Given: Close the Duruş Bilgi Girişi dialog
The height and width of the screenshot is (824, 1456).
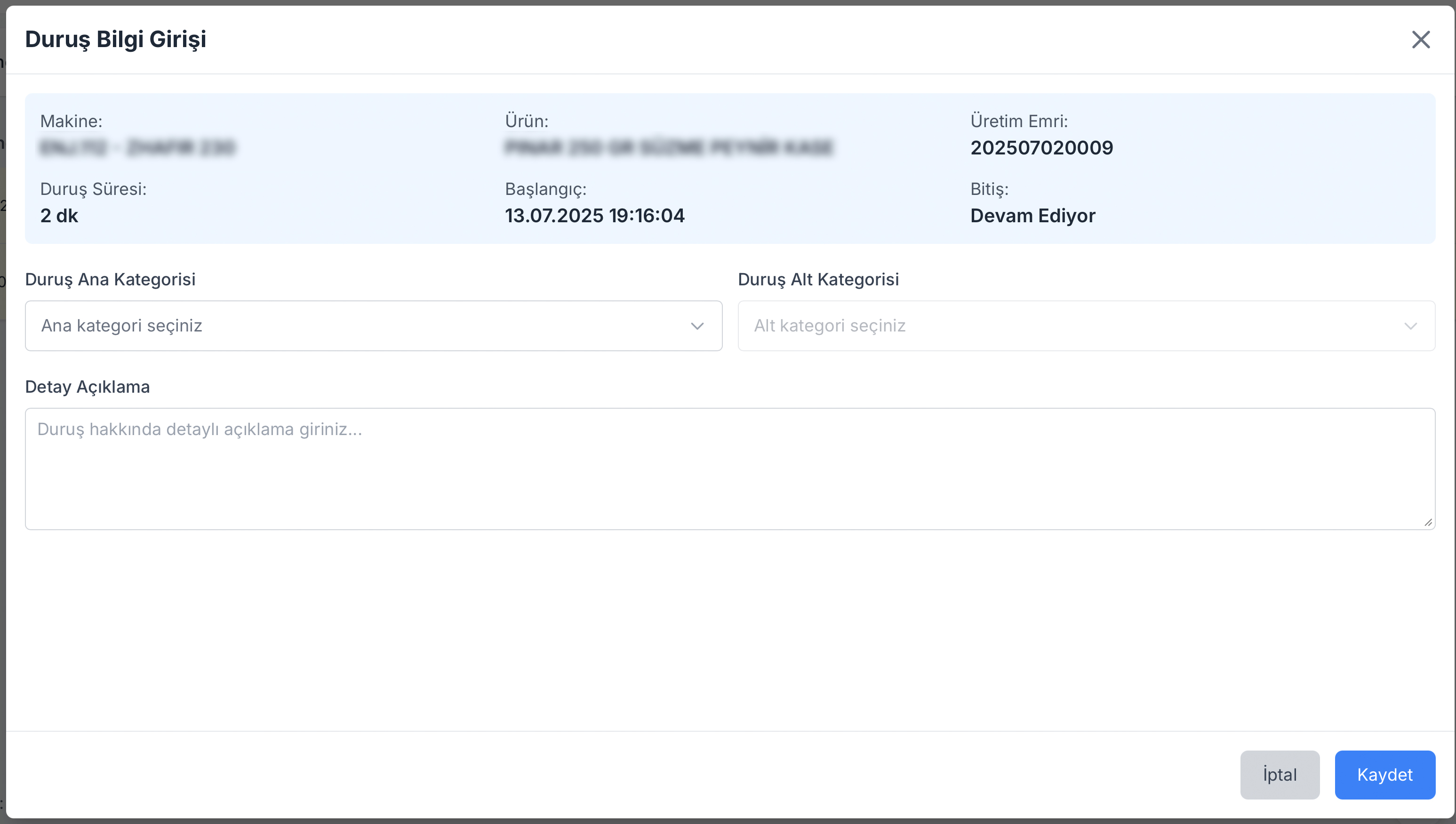Looking at the screenshot, I should 1420,40.
